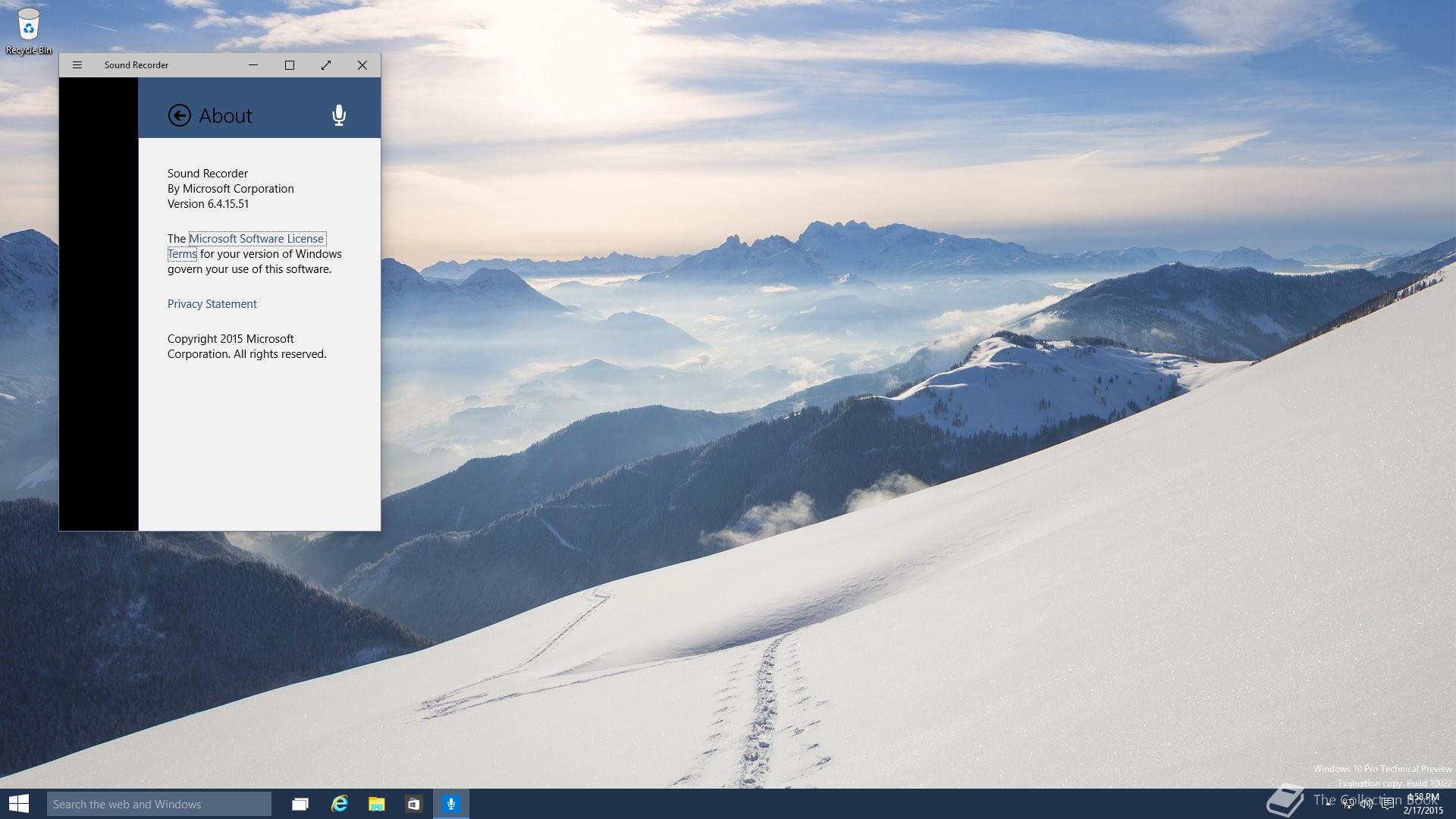
Task: Open the volume control tray icon
Action: point(1367,804)
